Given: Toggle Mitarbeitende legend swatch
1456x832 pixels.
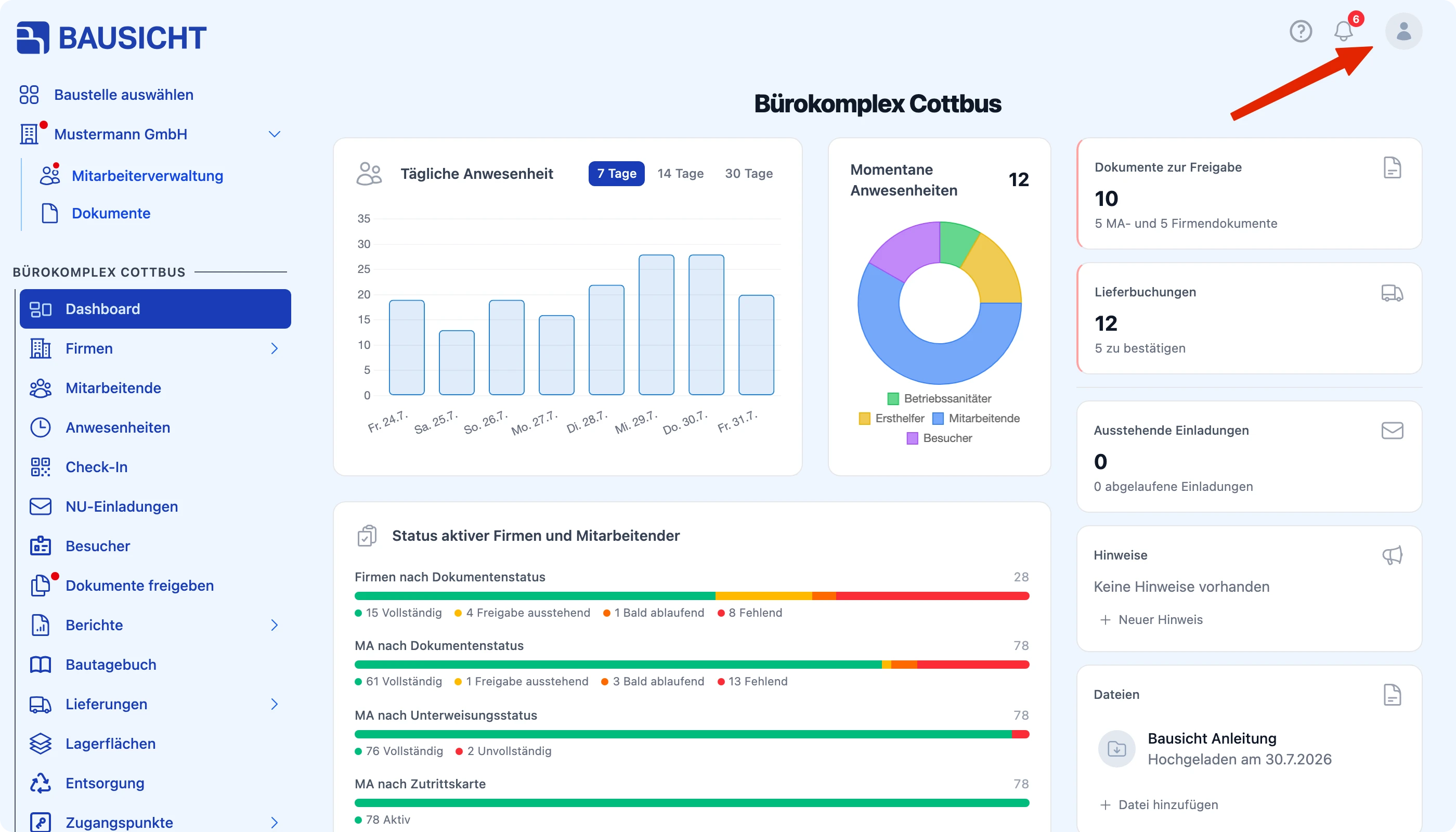Looking at the screenshot, I should click(938, 418).
